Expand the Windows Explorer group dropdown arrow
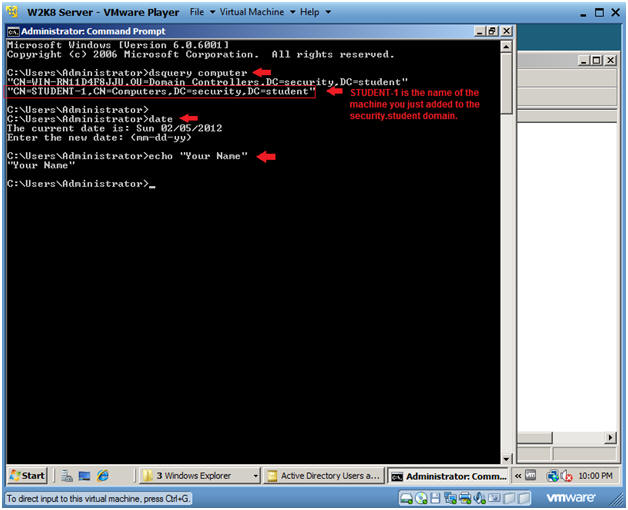Image resolution: width=628 pixels, height=510 pixels. point(256,476)
